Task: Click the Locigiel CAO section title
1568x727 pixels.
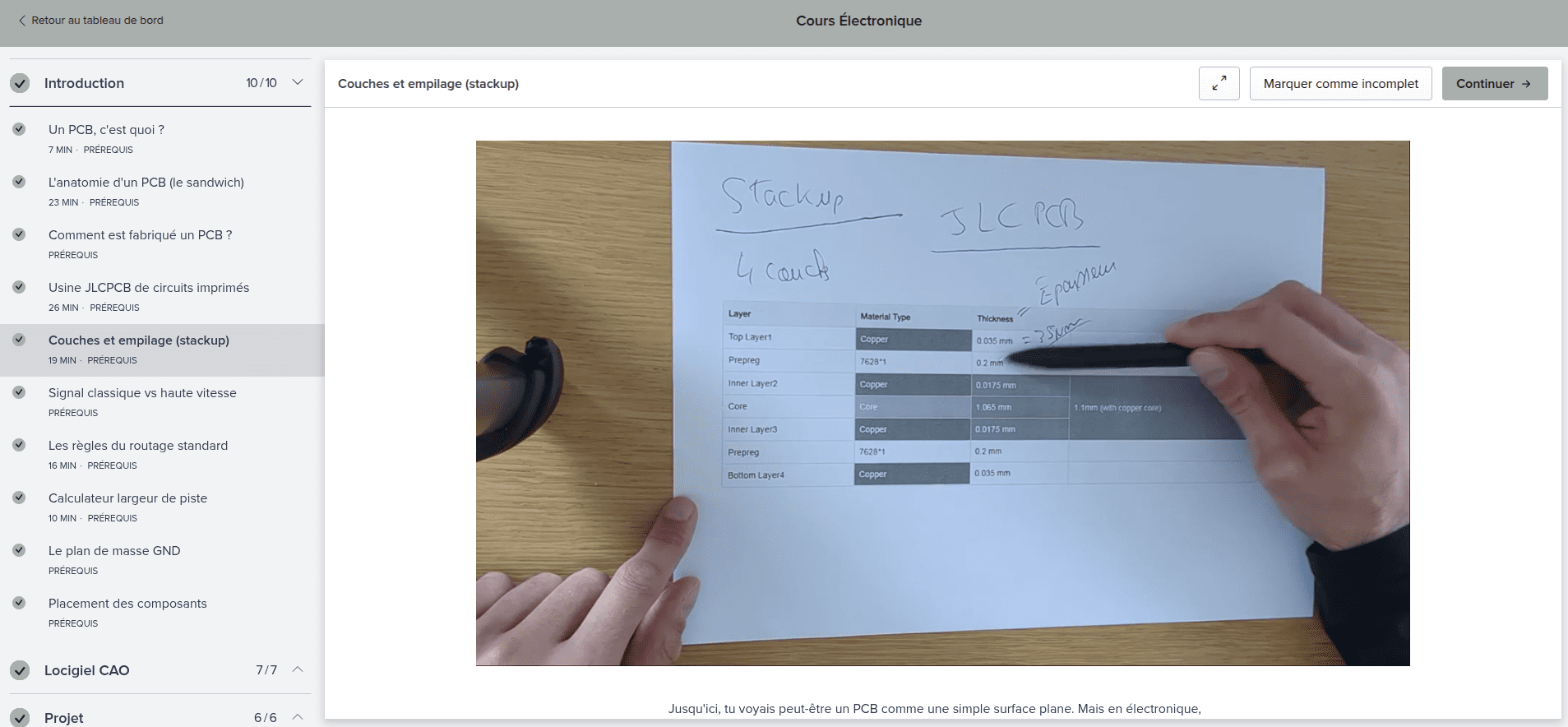Action: click(86, 670)
